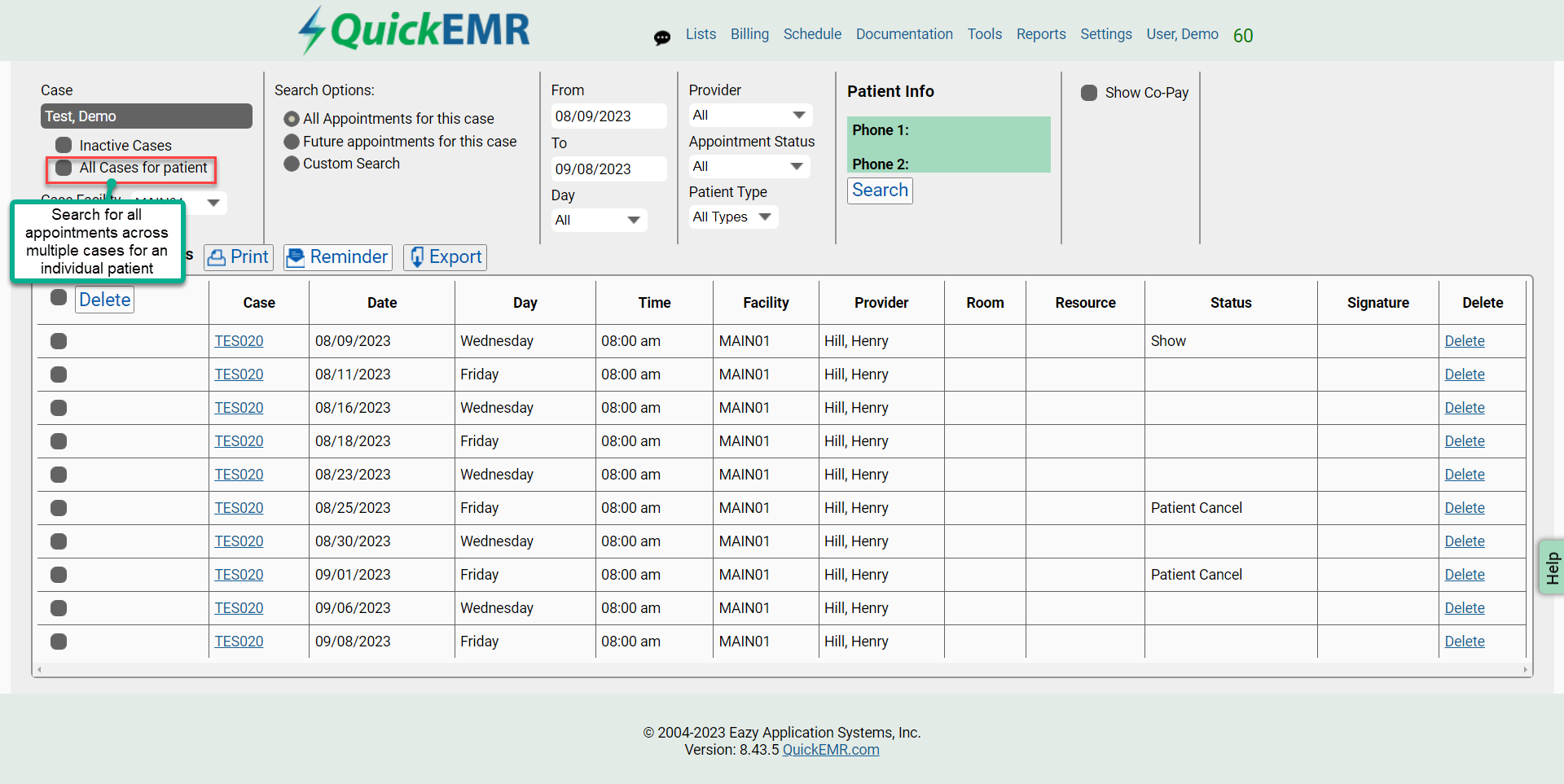This screenshot has height=784, width=1564.
Task: Click the Case name field Test, Demo
Action: click(x=147, y=116)
